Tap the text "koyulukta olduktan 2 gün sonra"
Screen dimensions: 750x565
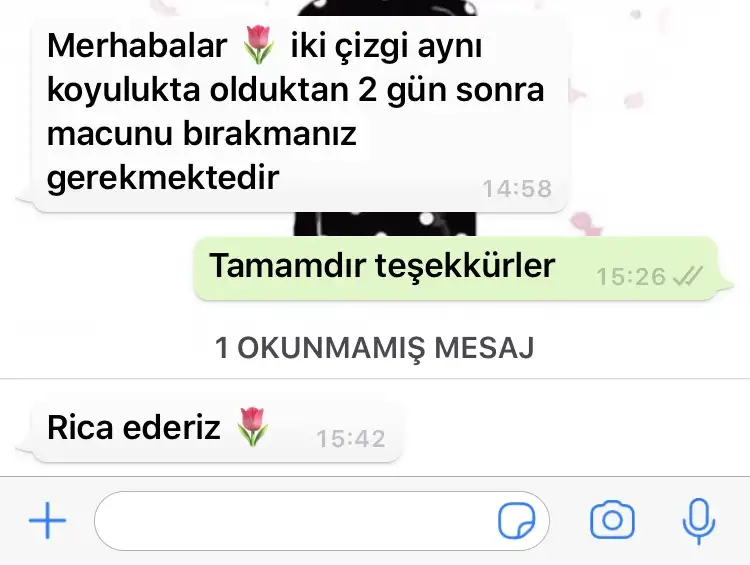296,90
